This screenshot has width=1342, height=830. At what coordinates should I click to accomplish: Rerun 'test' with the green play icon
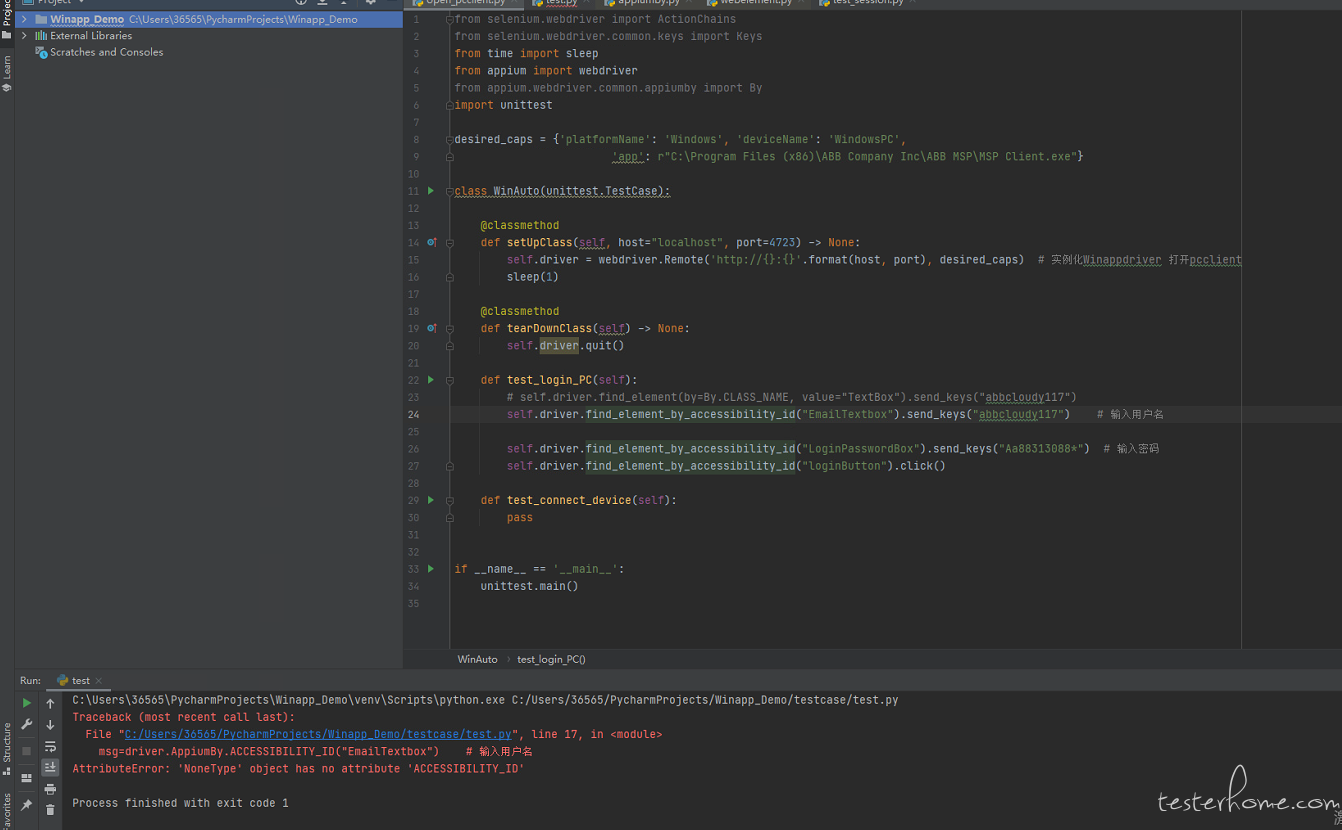pos(27,703)
